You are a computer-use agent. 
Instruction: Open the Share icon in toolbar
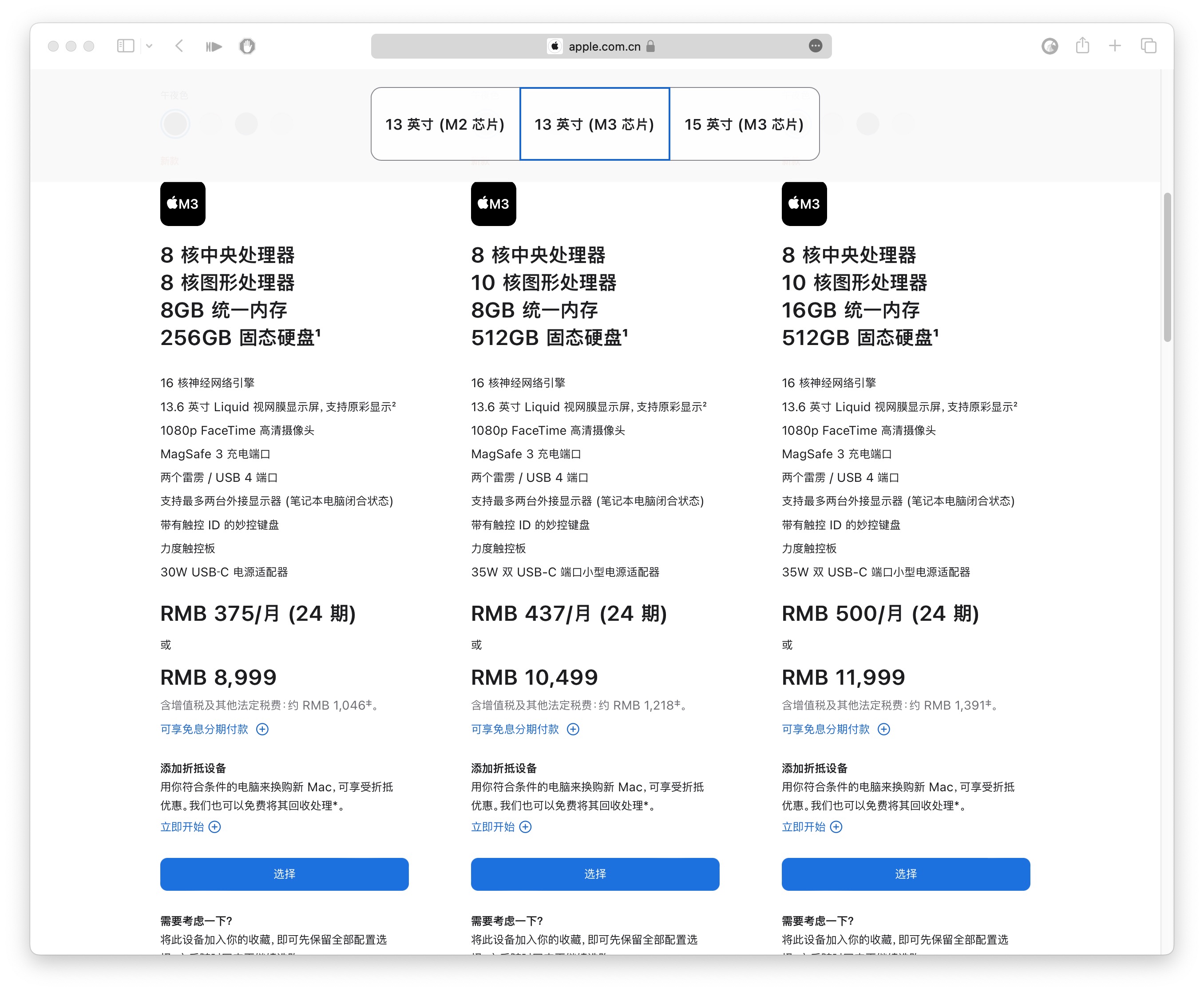tap(1082, 46)
